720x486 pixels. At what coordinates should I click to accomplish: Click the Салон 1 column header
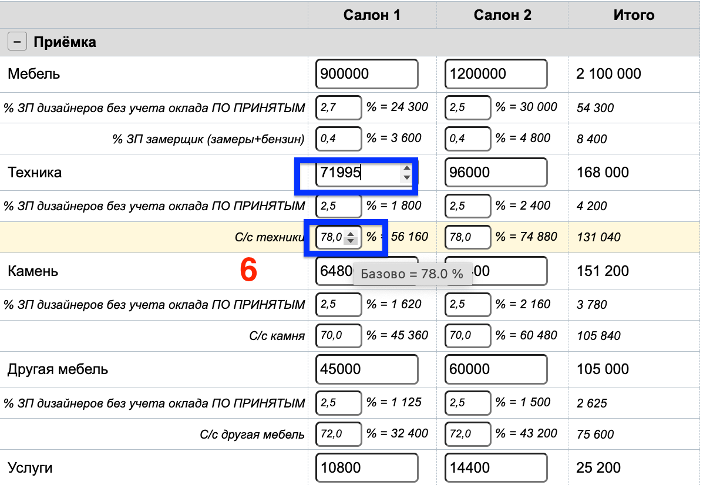click(371, 15)
